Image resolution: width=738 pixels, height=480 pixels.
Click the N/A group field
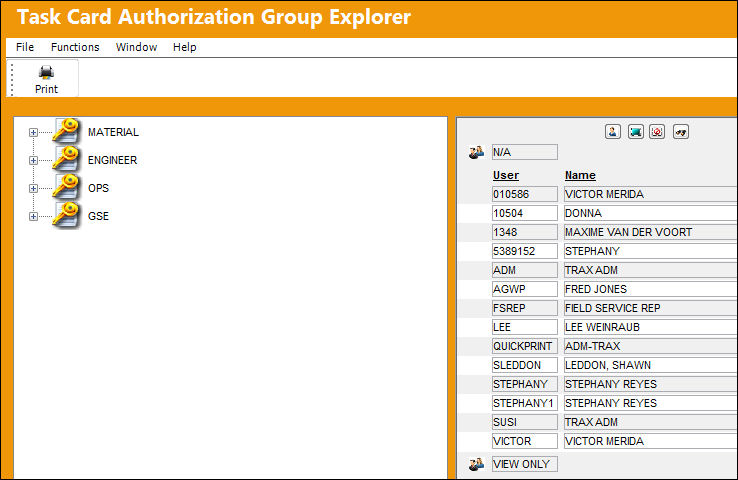525,152
